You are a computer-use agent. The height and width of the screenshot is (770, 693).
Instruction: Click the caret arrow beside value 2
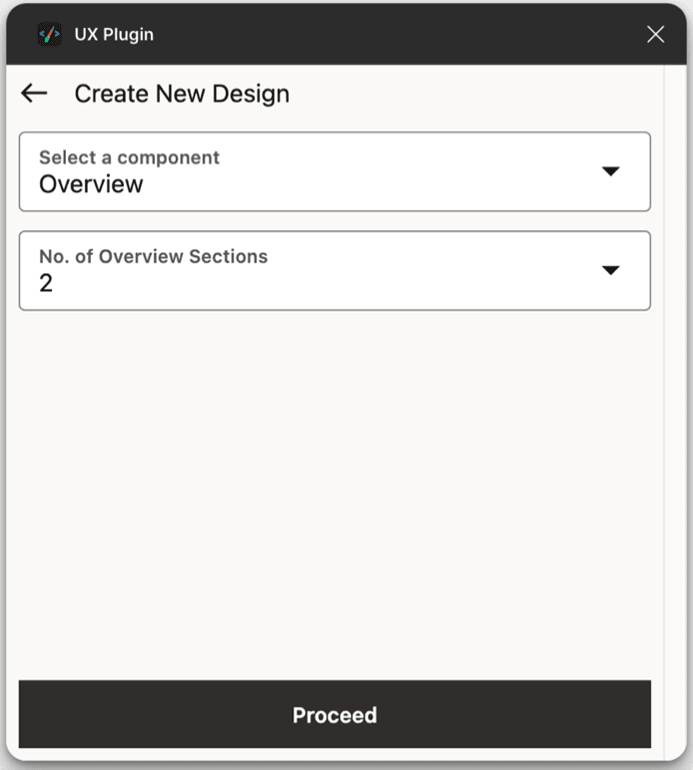click(x=611, y=270)
